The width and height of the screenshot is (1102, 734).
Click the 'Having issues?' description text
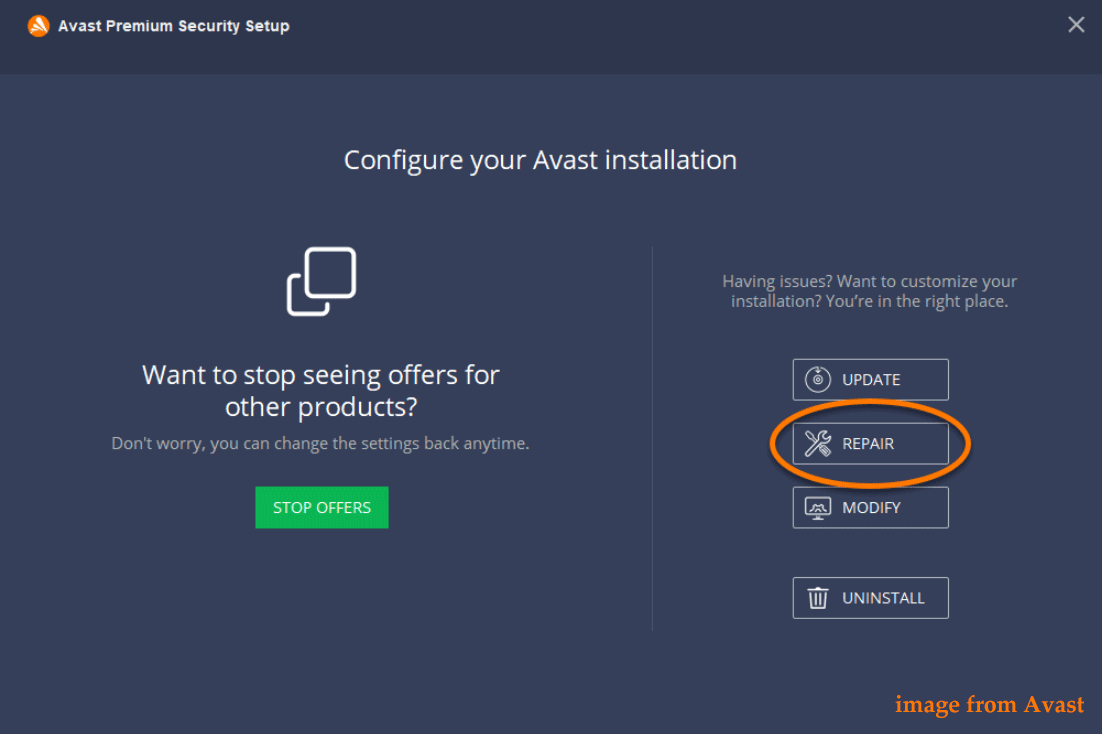point(869,291)
